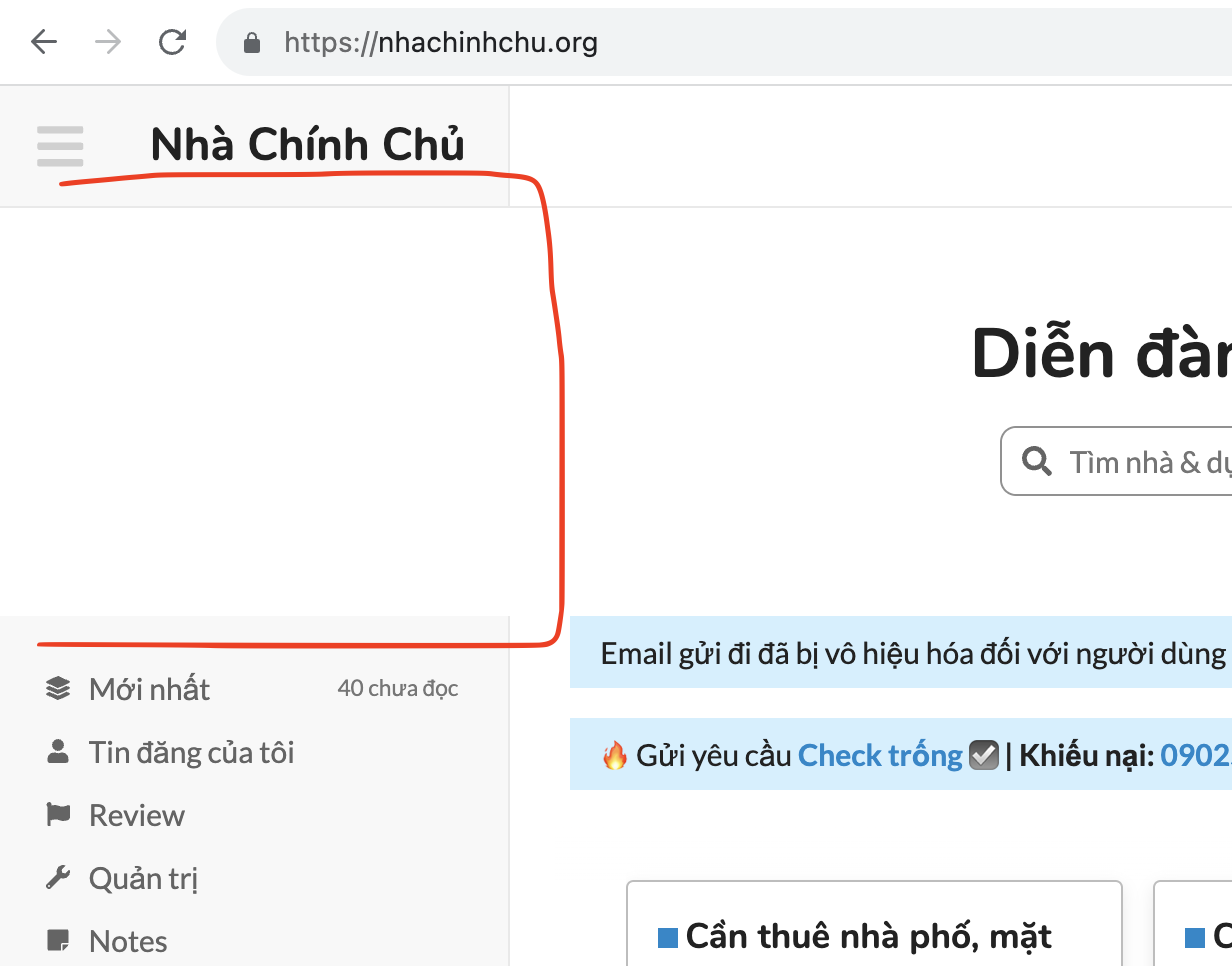The height and width of the screenshot is (966, 1232).
Task: Click the padlock site security icon
Action: pos(252,43)
